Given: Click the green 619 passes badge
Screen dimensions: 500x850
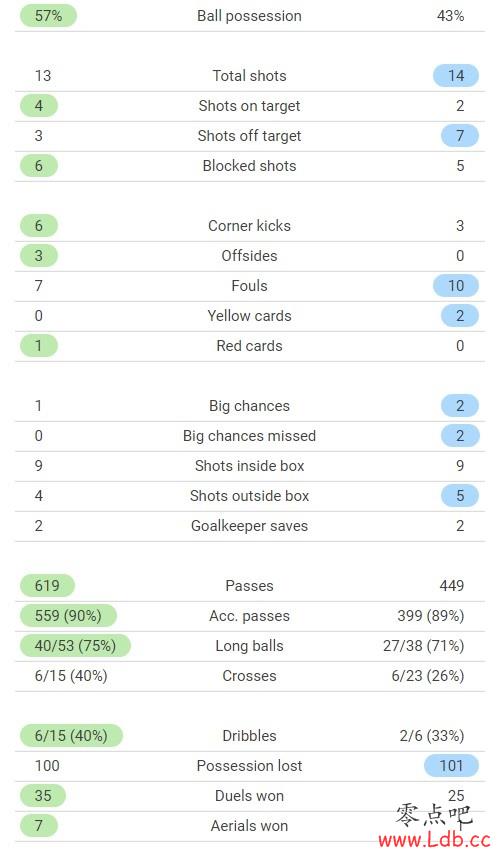Looking at the screenshot, I should tap(47, 585).
